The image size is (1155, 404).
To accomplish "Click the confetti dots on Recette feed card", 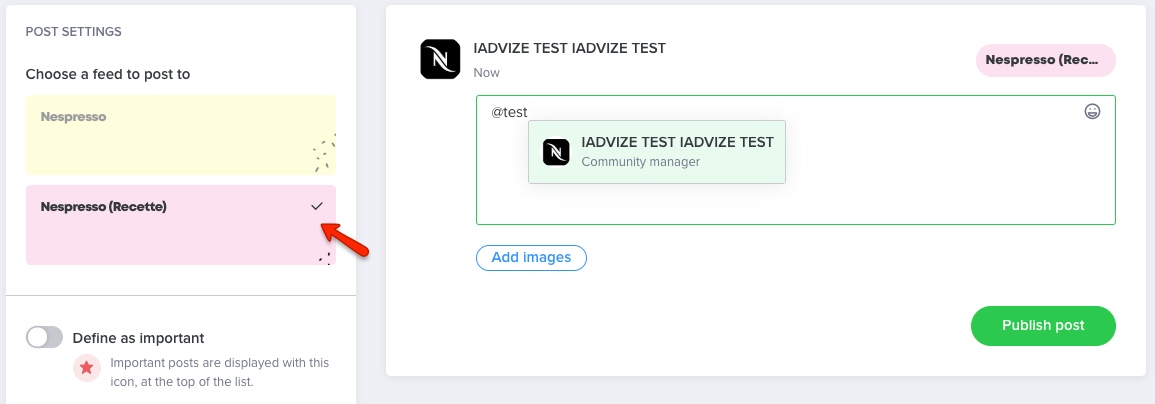I will tap(325, 258).
